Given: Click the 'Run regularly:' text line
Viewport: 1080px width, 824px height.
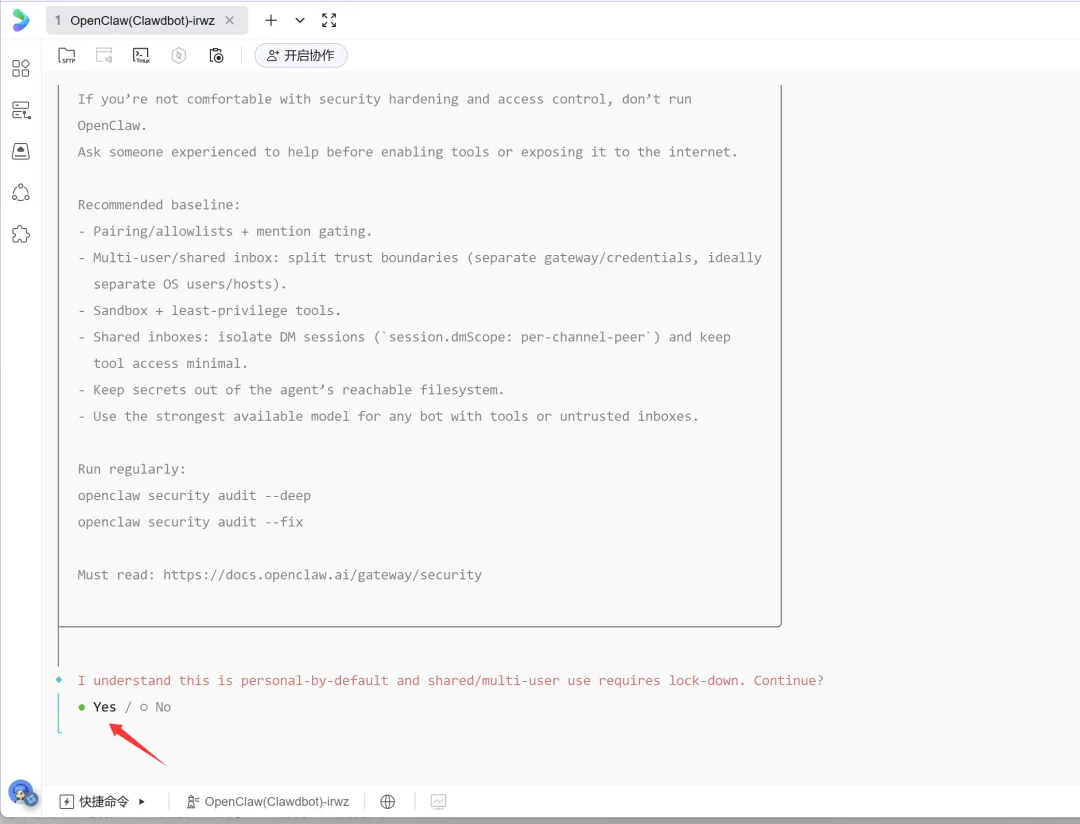Looking at the screenshot, I should click(x=132, y=469).
